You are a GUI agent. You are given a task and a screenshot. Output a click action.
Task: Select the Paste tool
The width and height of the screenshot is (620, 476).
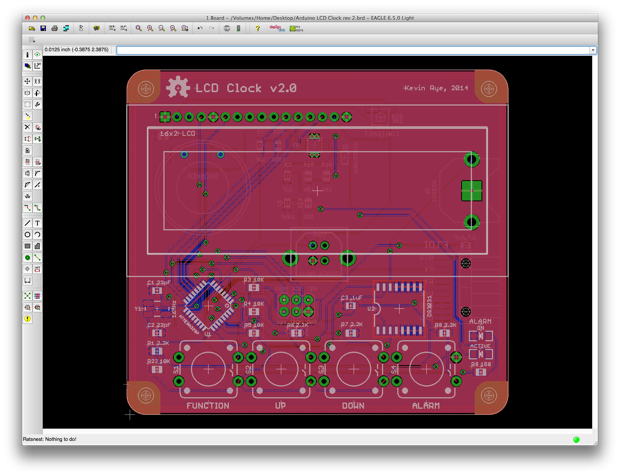[27, 116]
